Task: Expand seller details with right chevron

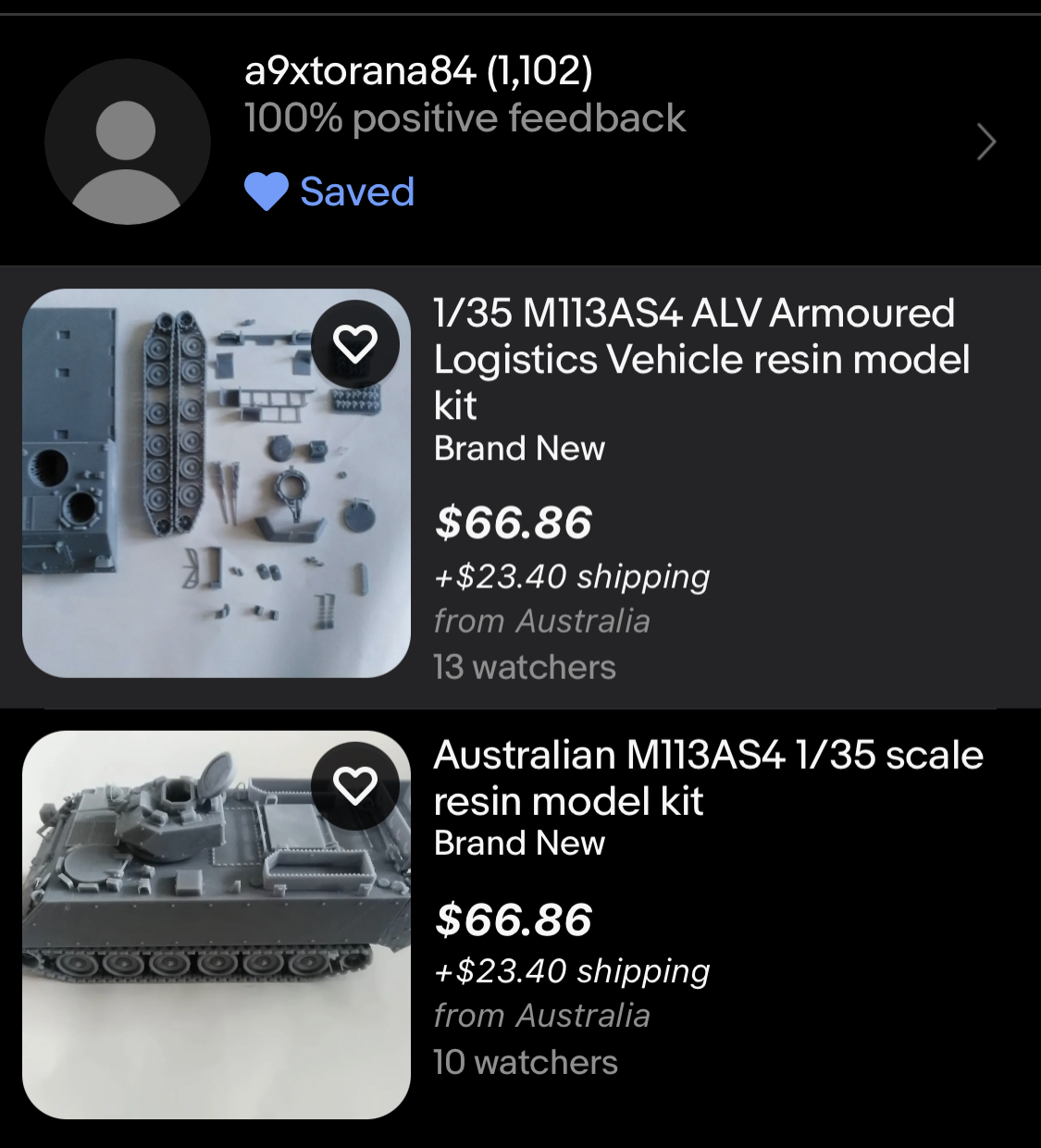Action: [x=986, y=142]
